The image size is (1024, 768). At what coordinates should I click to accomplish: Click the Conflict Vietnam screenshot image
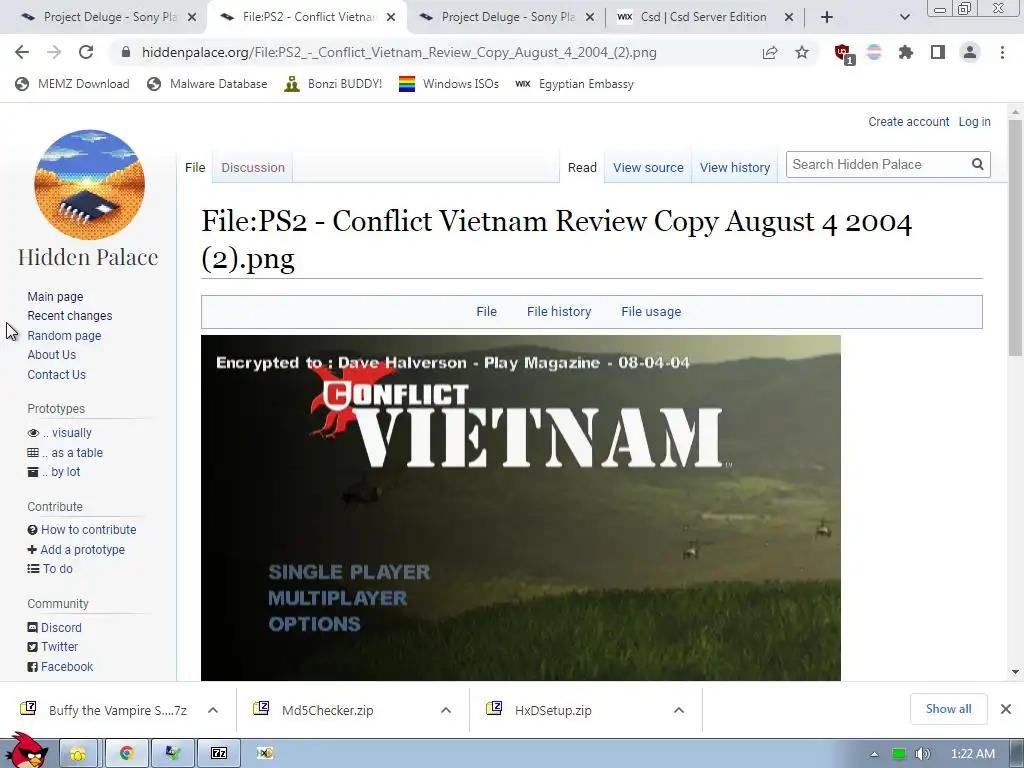pos(520,508)
